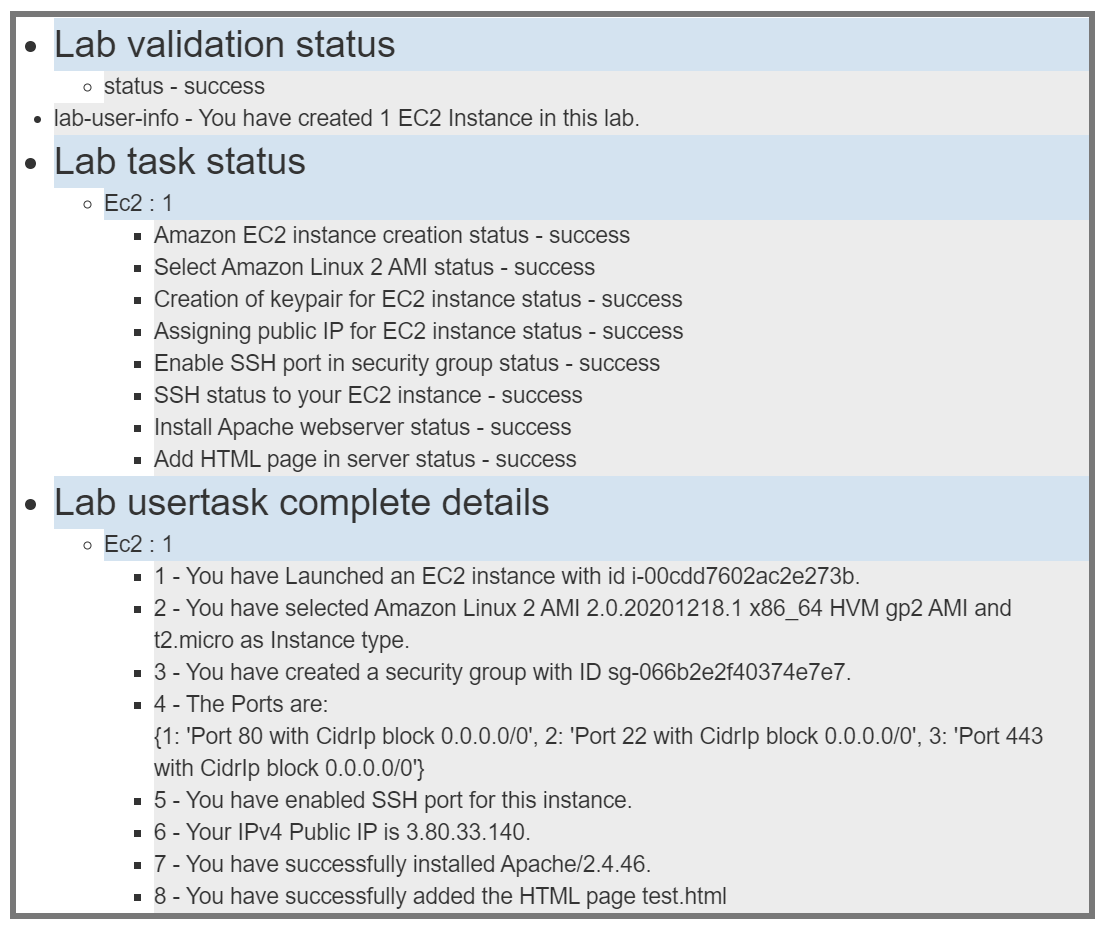
Task: Click Select Amazon Linux 2 AMI status
Action: 374,267
